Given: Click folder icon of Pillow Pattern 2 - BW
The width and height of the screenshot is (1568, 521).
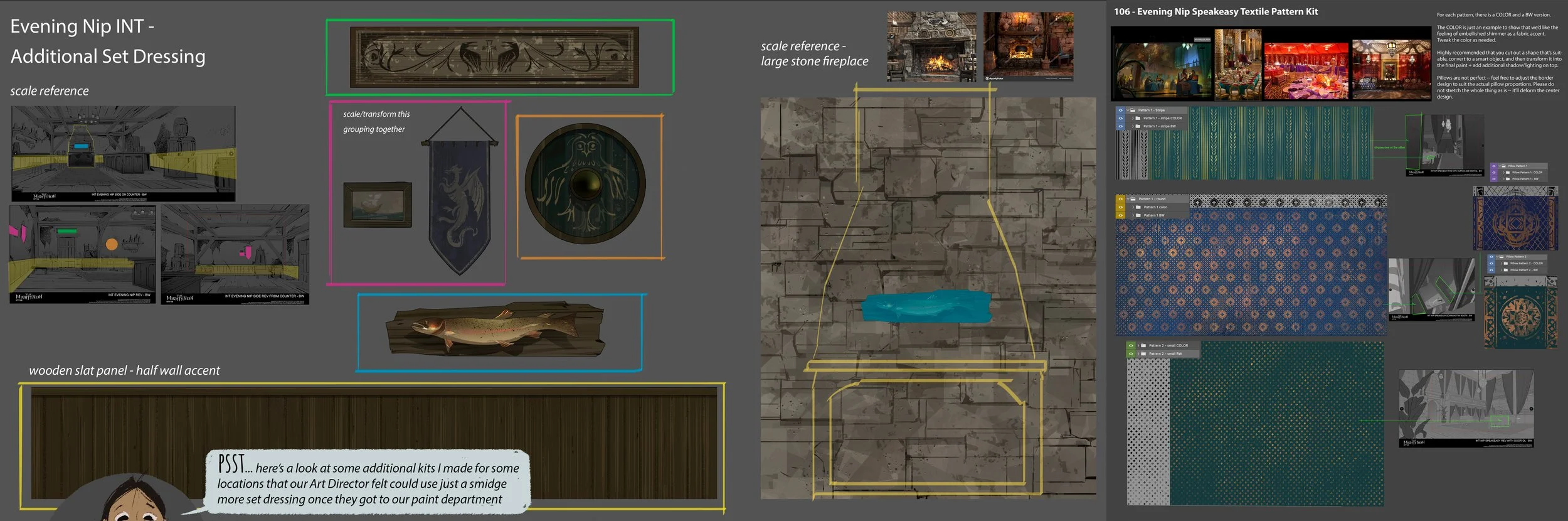Looking at the screenshot, I should [x=1506, y=270].
